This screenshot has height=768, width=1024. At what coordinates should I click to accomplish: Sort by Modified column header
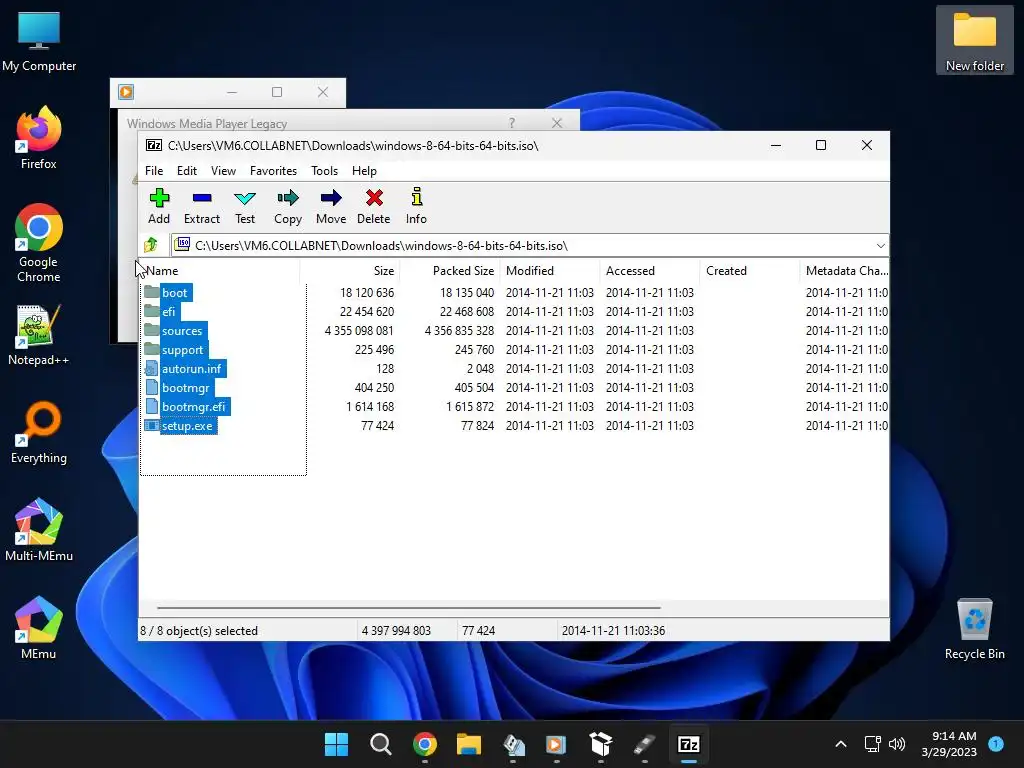click(x=550, y=270)
